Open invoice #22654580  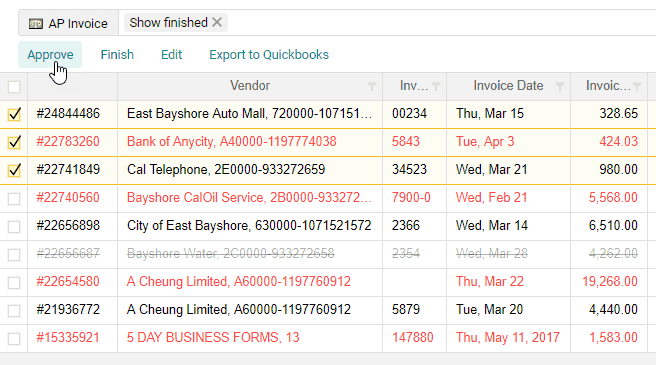pos(68,282)
